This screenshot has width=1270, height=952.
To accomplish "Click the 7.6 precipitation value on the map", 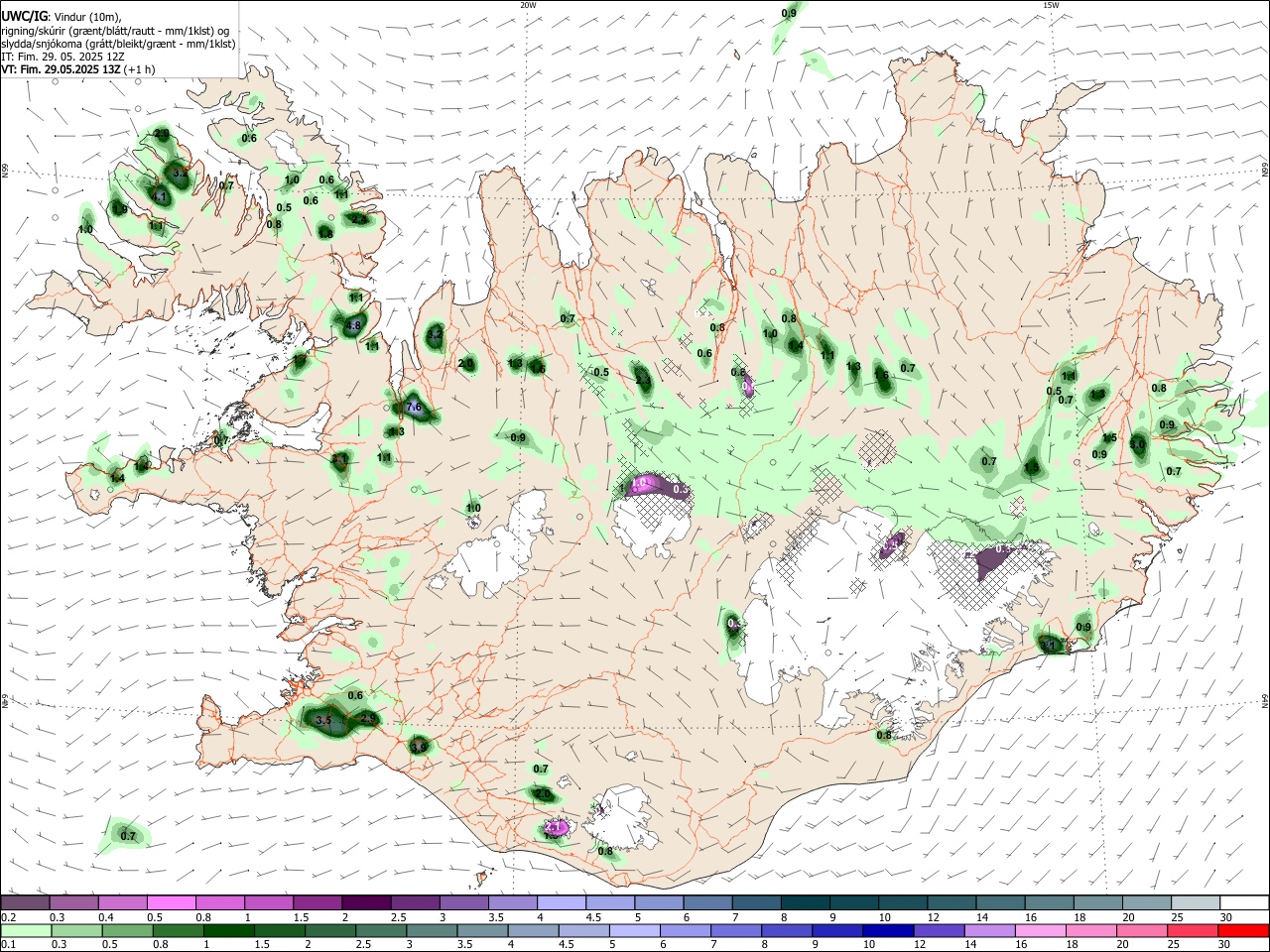I will coord(414,408).
